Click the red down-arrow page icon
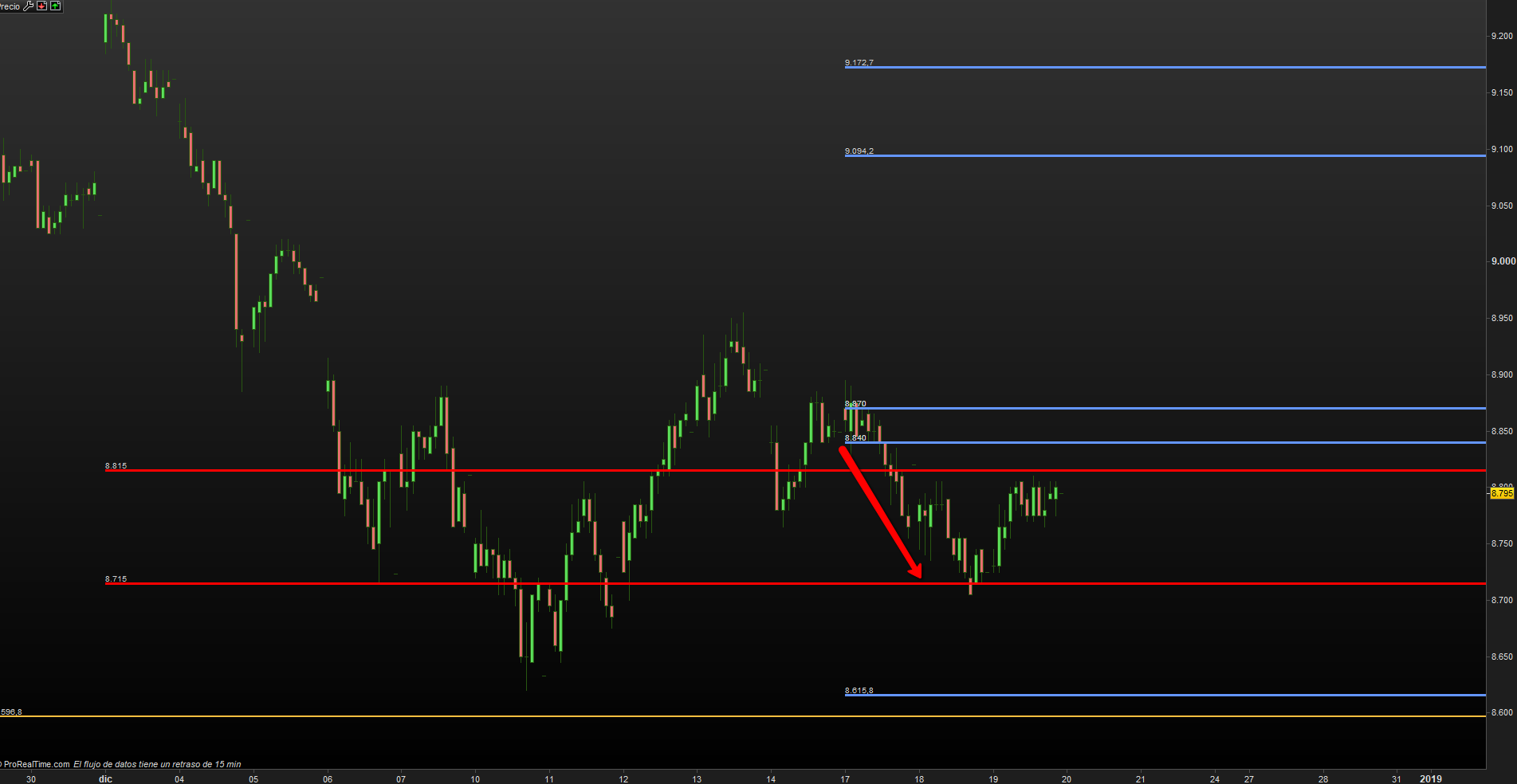The width and height of the screenshot is (1517, 784). pos(42,6)
